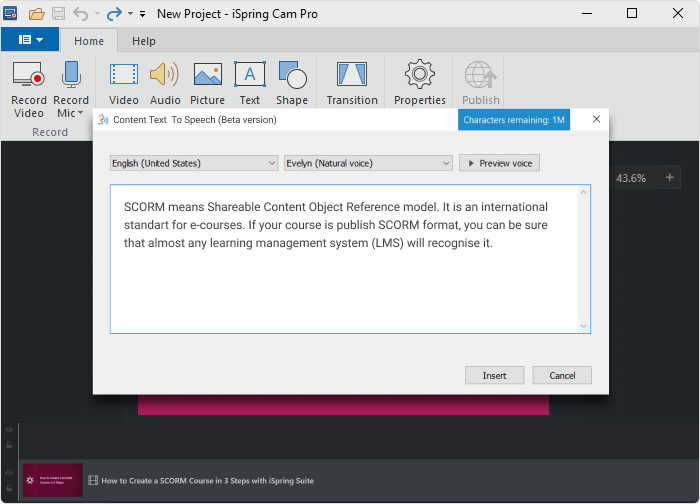
Task: Click the filmstrip icon on timeline clip
Action: [93, 480]
